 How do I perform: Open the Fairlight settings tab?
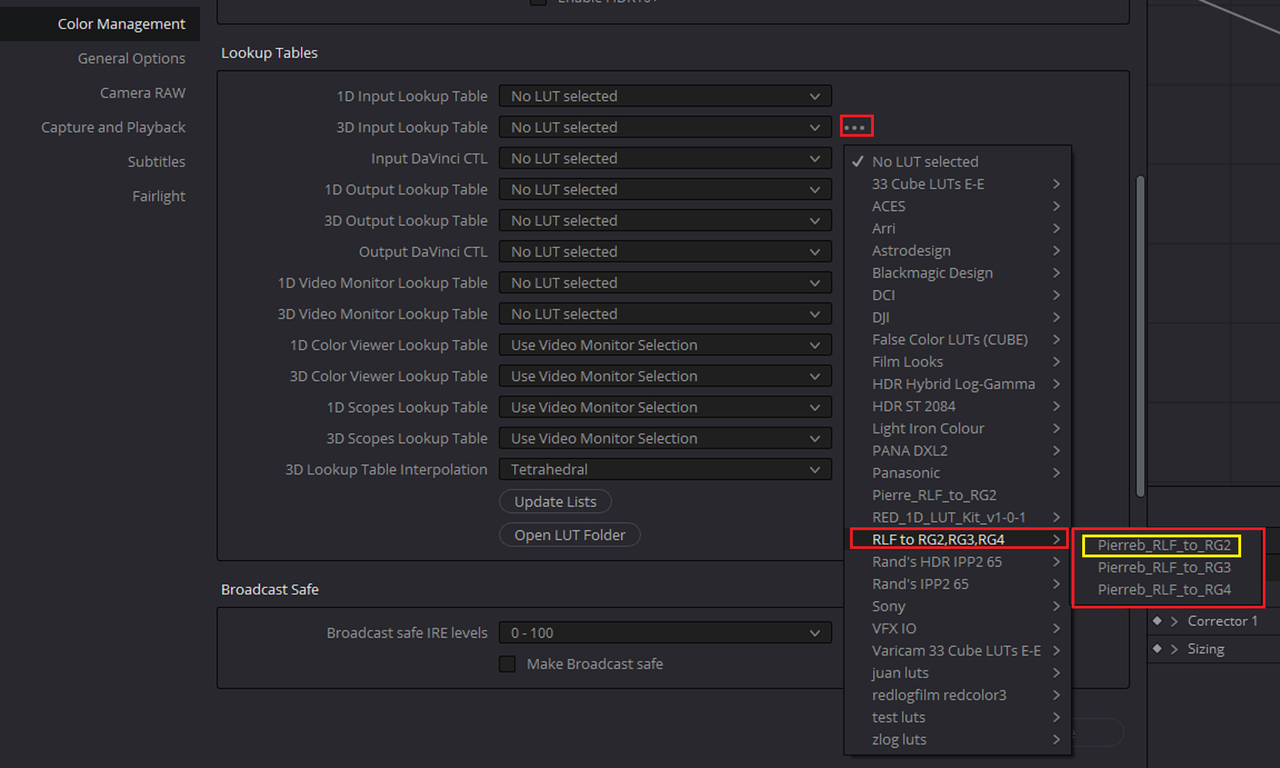(100, 196)
